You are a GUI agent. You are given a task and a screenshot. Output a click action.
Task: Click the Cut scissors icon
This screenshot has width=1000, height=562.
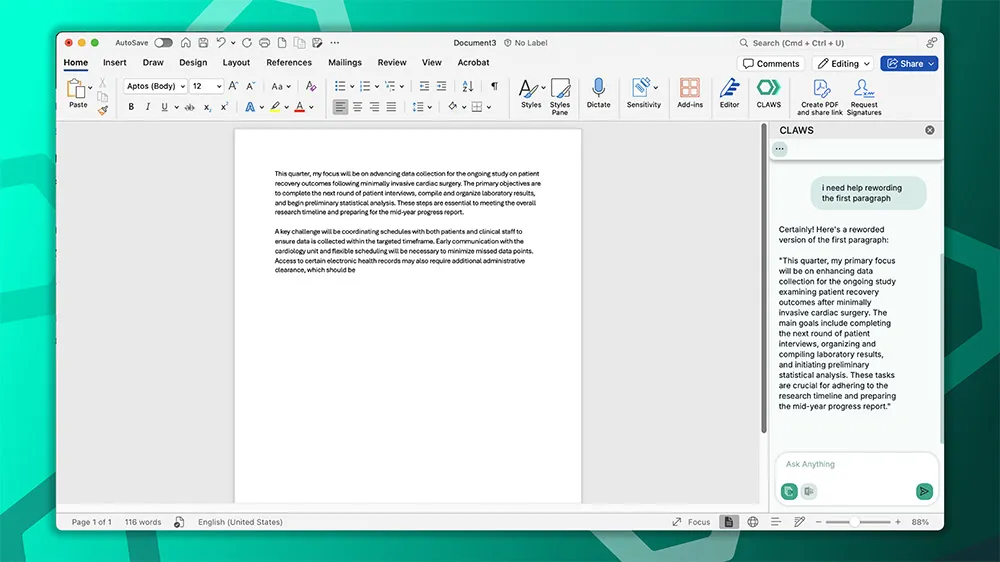[x=102, y=84]
